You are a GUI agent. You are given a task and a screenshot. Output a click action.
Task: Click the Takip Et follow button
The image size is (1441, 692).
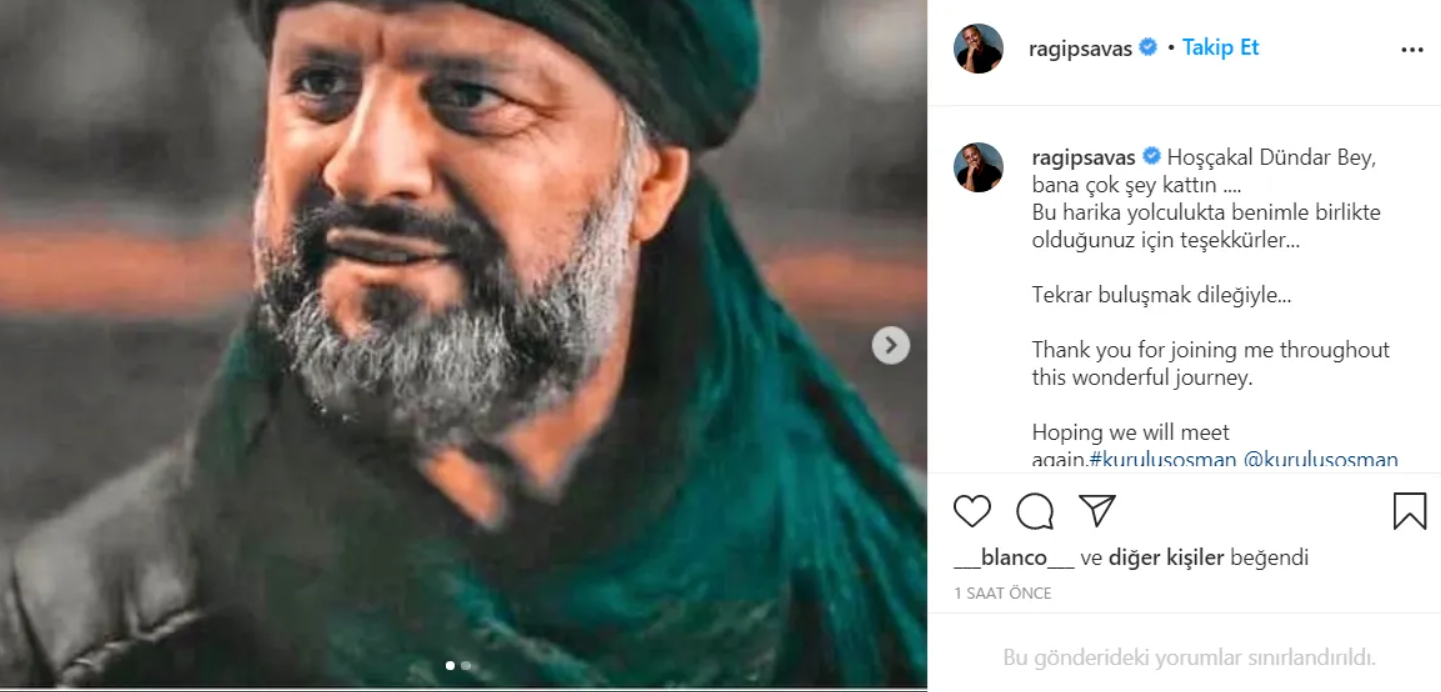1220,47
